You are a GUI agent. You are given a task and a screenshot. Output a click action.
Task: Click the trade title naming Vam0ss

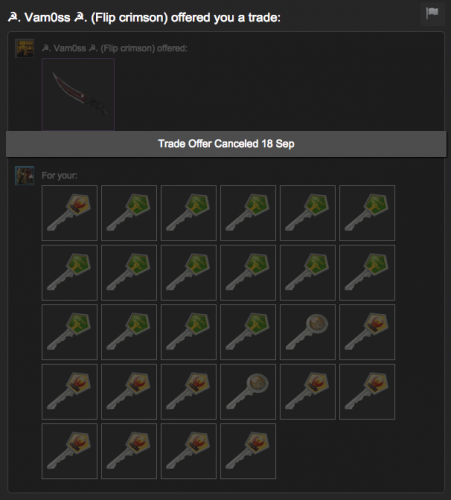[144, 17]
